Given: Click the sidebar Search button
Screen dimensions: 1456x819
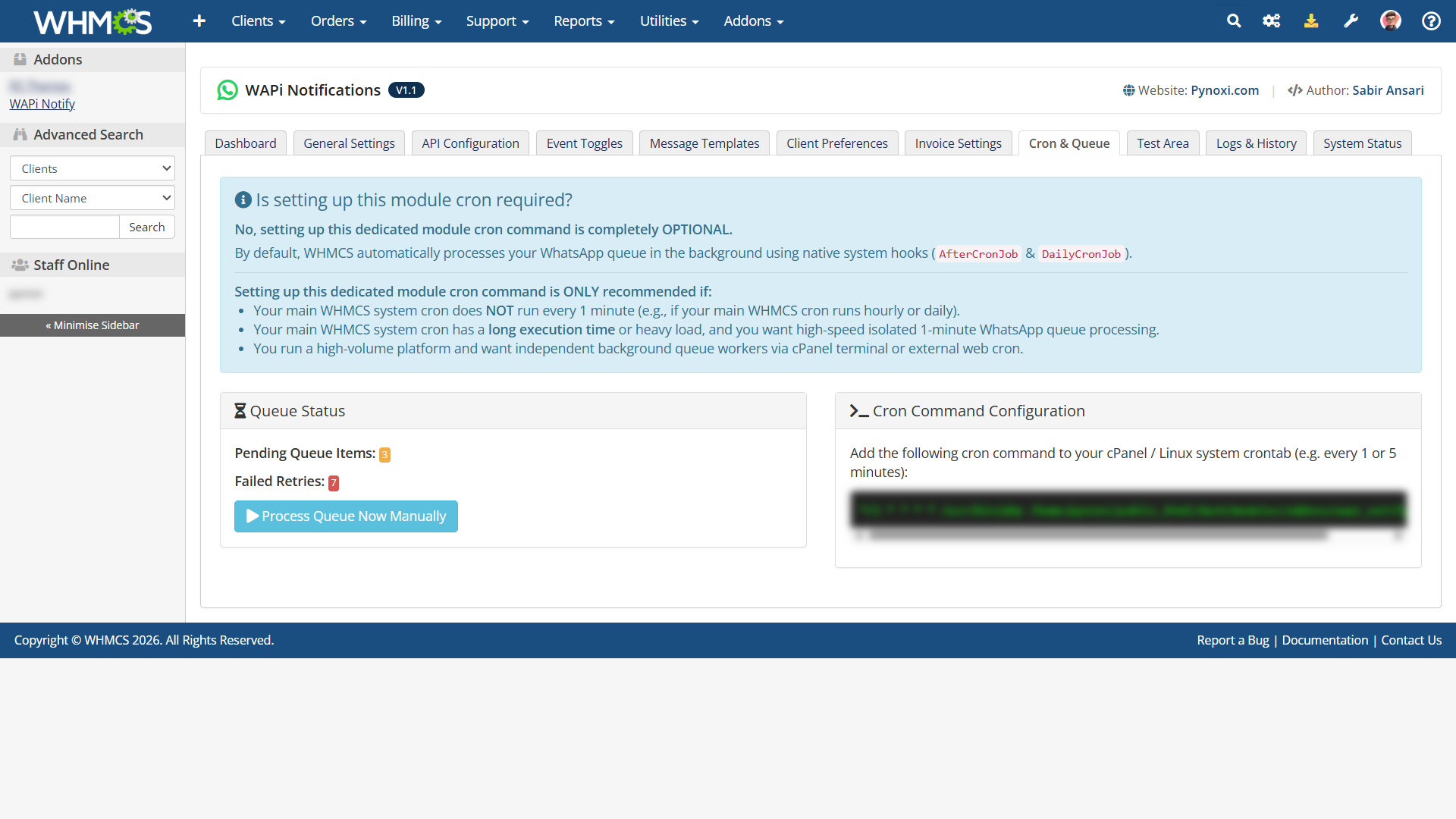Looking at the screenshot, I should point(147,227).
